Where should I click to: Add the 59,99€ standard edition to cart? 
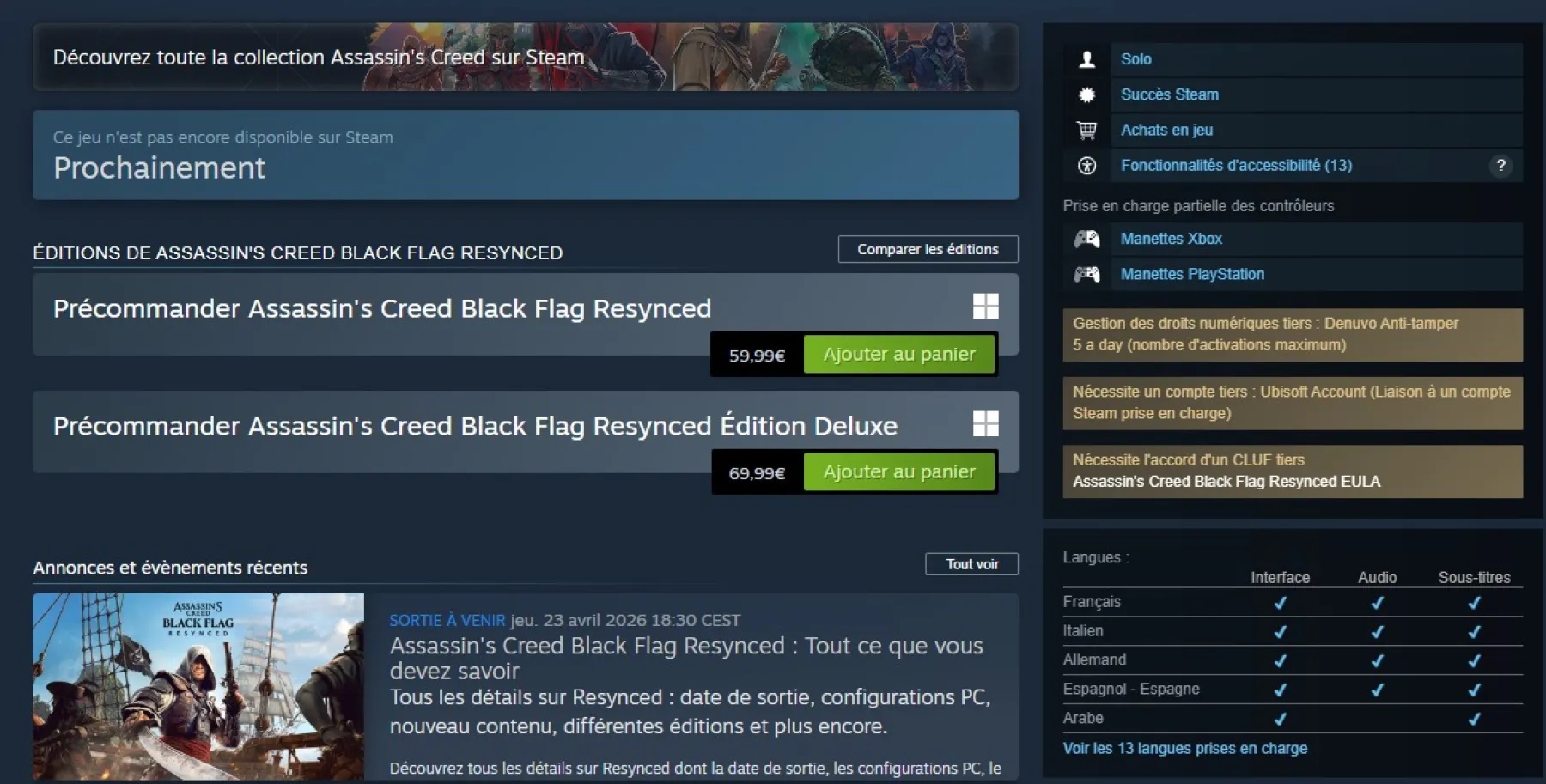[899, 354]
